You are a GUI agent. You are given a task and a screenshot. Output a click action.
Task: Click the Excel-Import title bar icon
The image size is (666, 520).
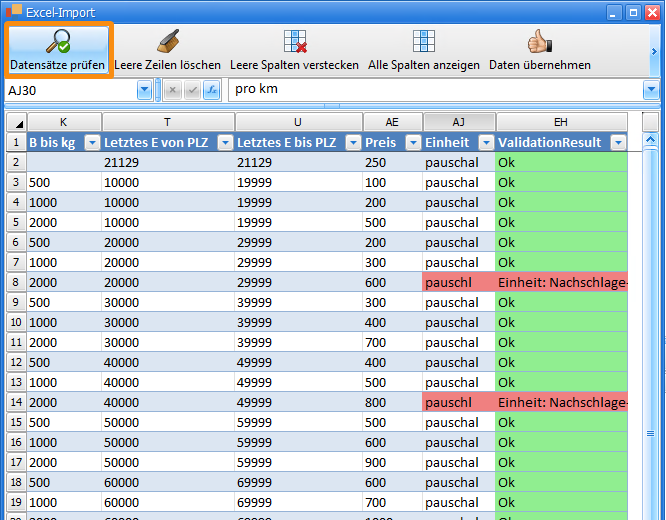pyautogui.click(x=14, y=11)
